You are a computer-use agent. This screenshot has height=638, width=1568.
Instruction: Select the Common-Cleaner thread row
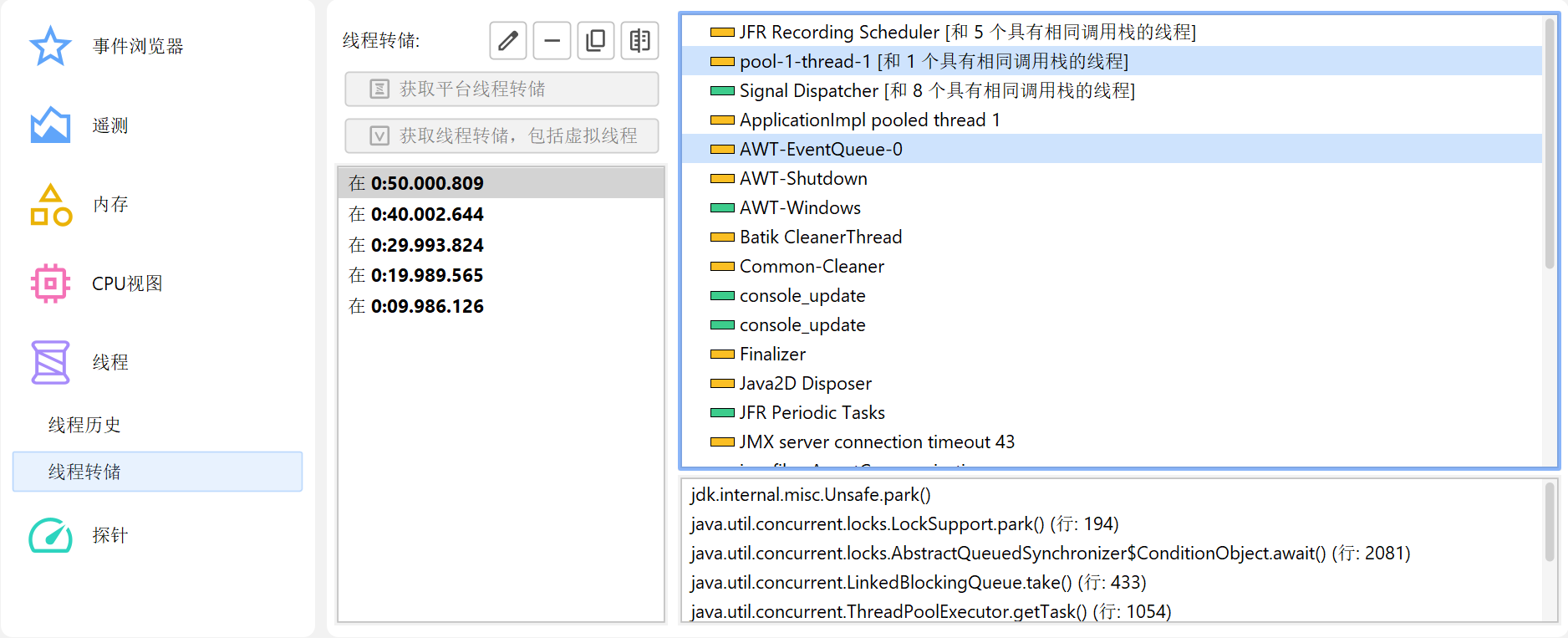[1112, 266]
